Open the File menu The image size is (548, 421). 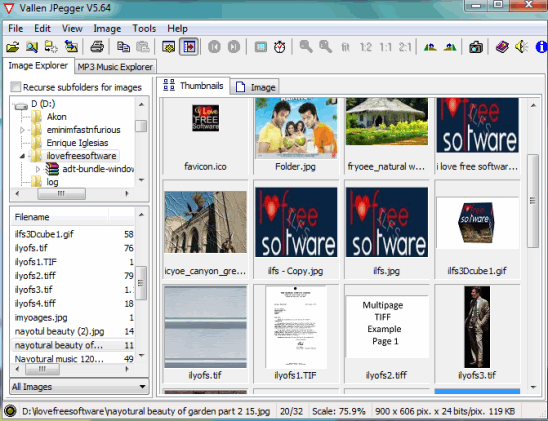click(x=15, y=28)
